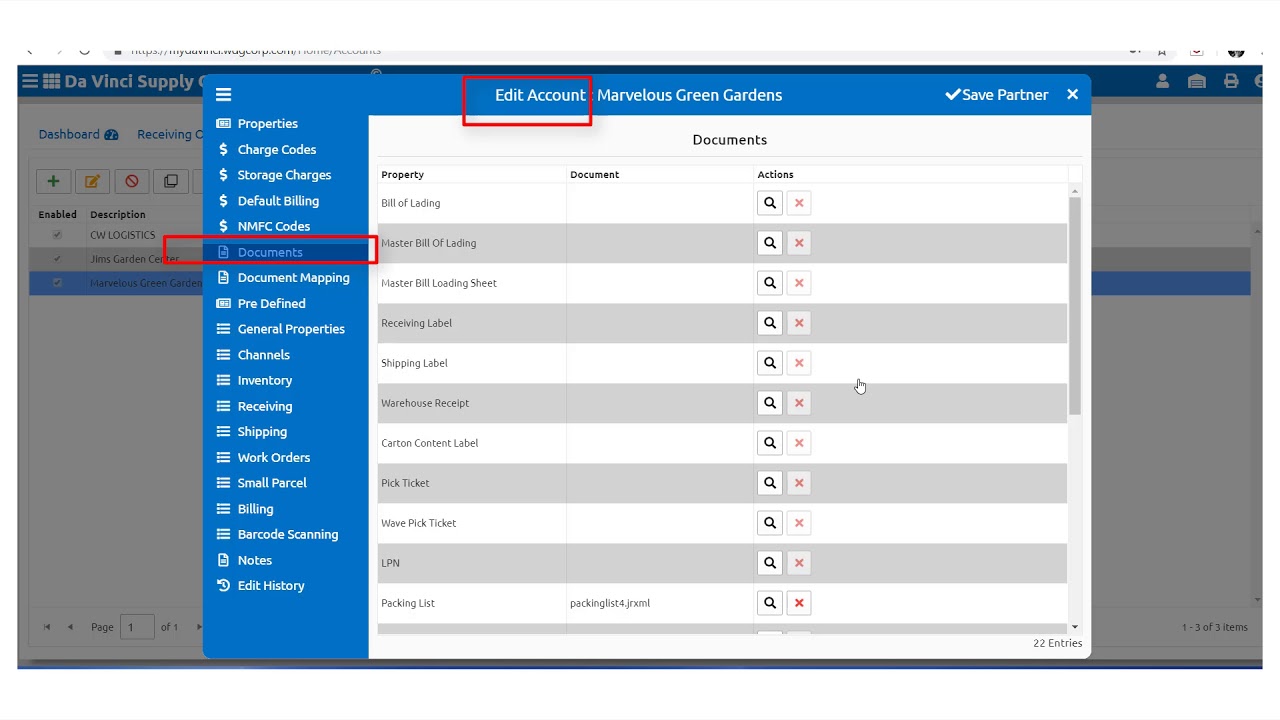Click the warehouse icon in the header

(1196, 81)
